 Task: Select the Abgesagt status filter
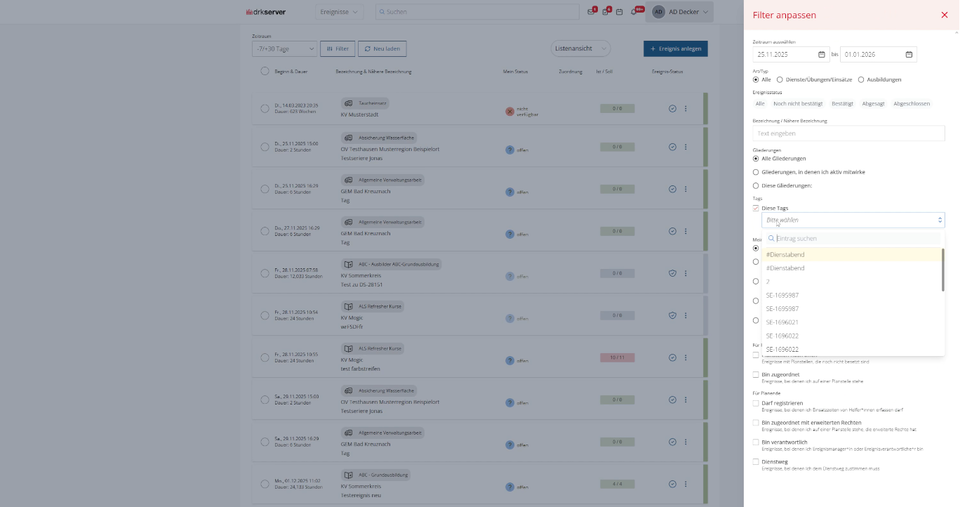[x=872, y=103]
